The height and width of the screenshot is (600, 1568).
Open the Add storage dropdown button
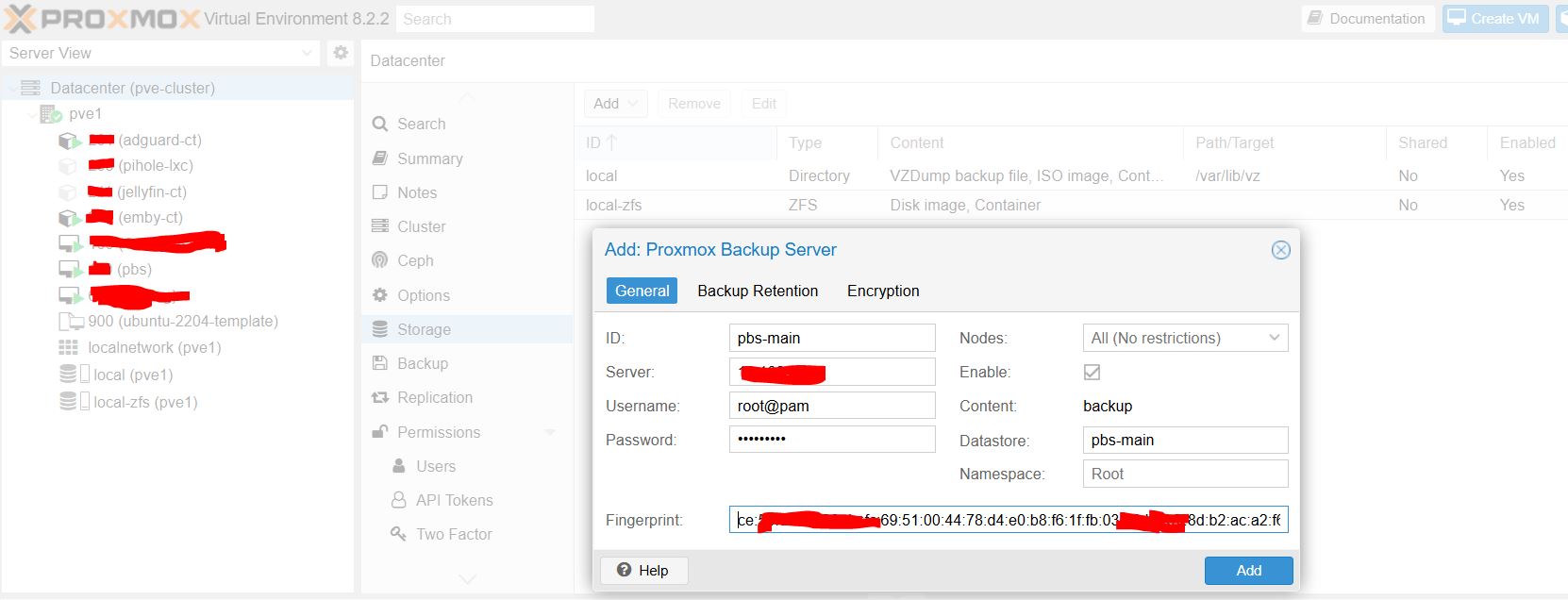pyautogui.click(x=616, y=104)
